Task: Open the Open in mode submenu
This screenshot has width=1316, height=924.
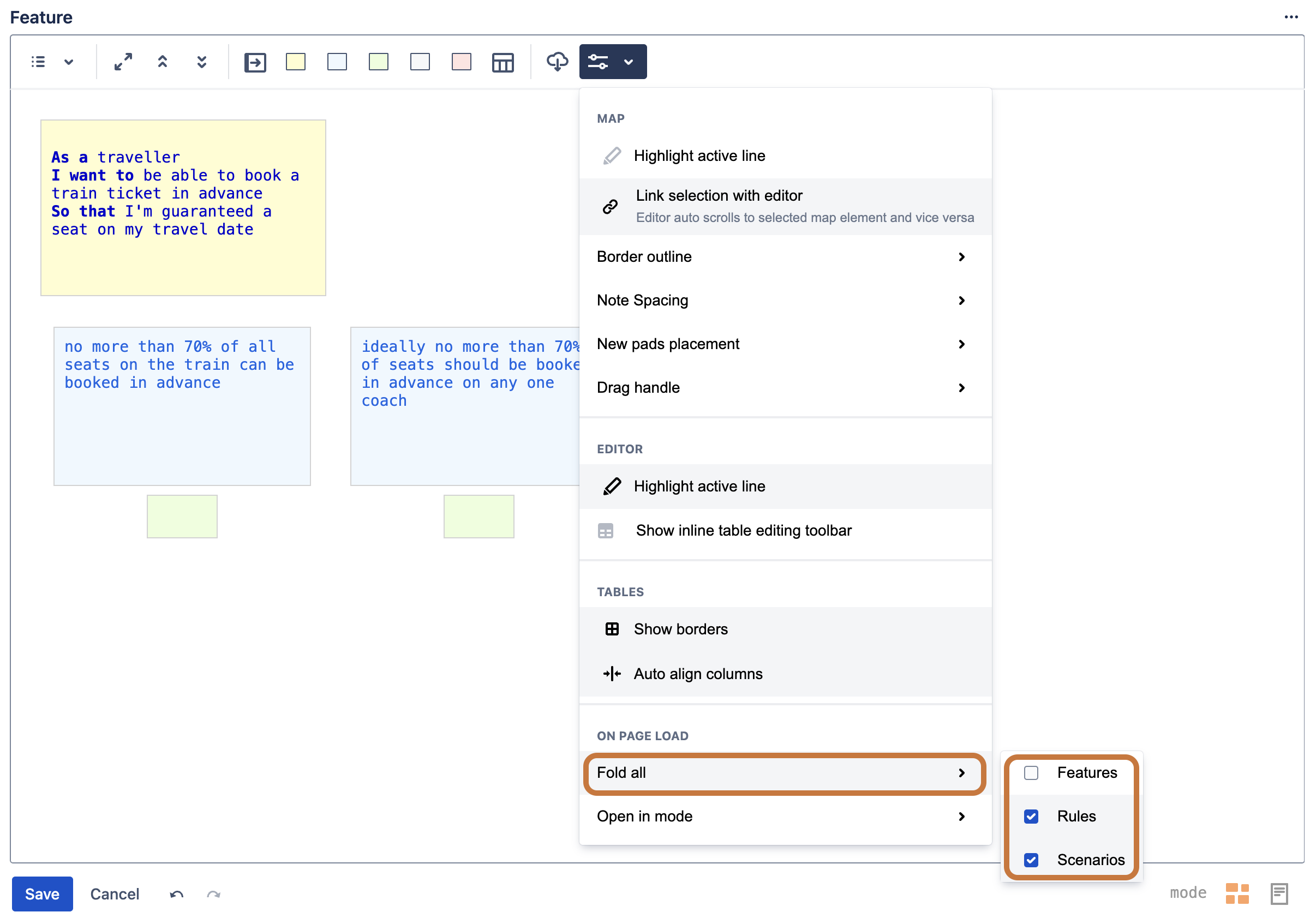Action: point(785,817)
